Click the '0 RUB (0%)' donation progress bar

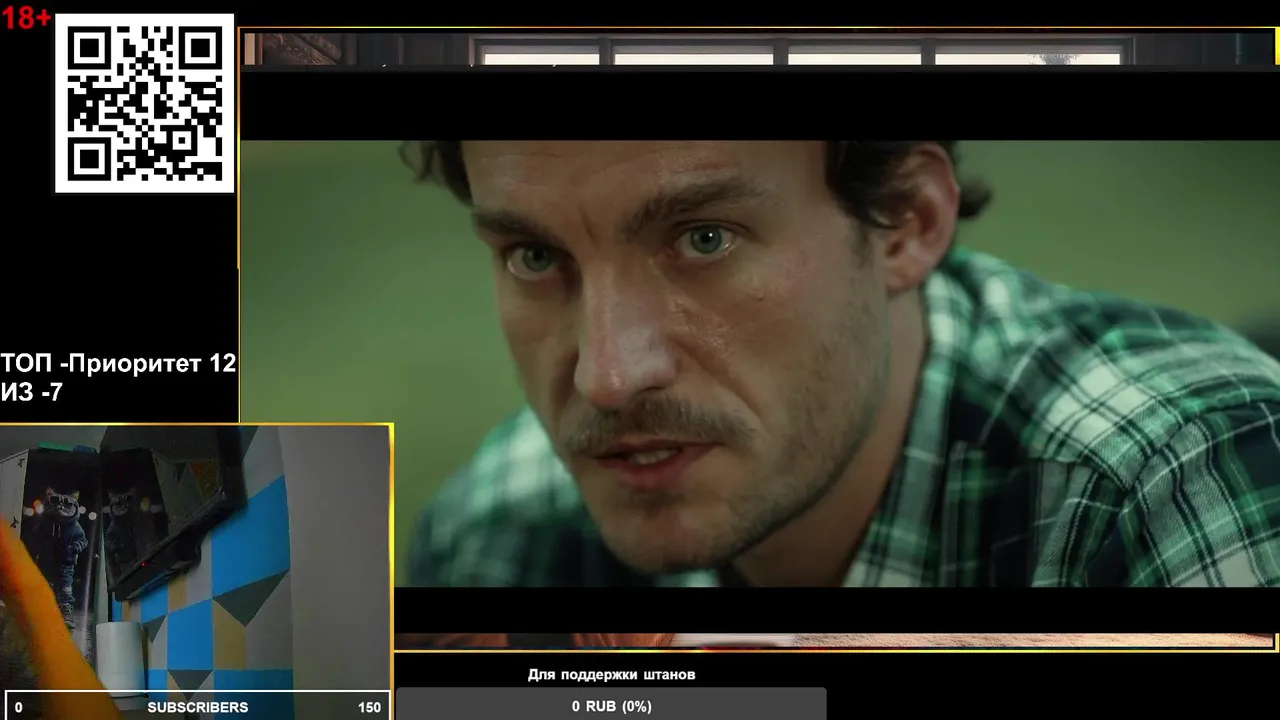[611, 704]
